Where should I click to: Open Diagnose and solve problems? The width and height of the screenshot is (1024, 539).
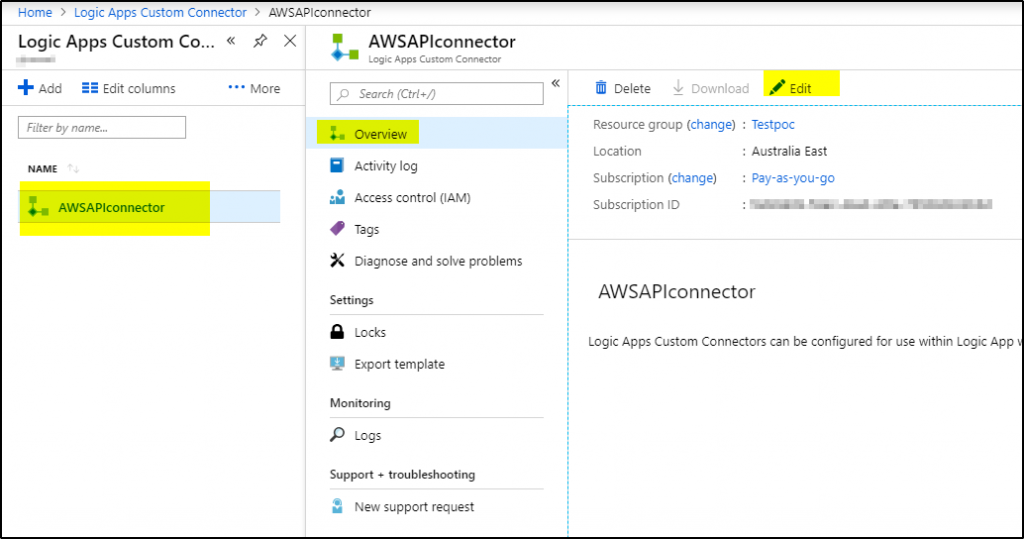point(436,261)
